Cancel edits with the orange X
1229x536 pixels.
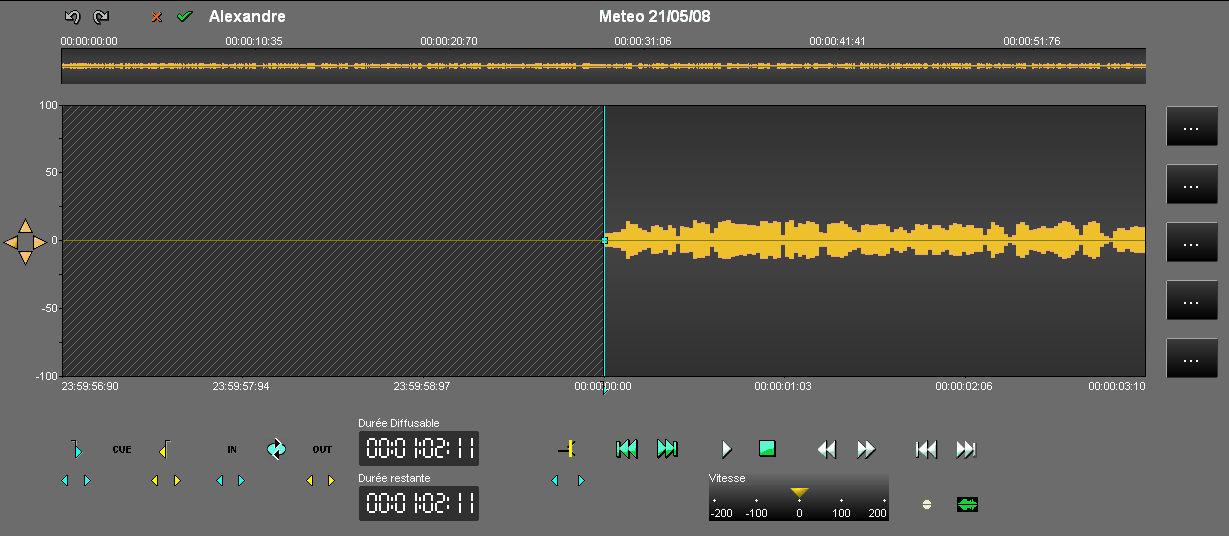click(x=156, y=17)
